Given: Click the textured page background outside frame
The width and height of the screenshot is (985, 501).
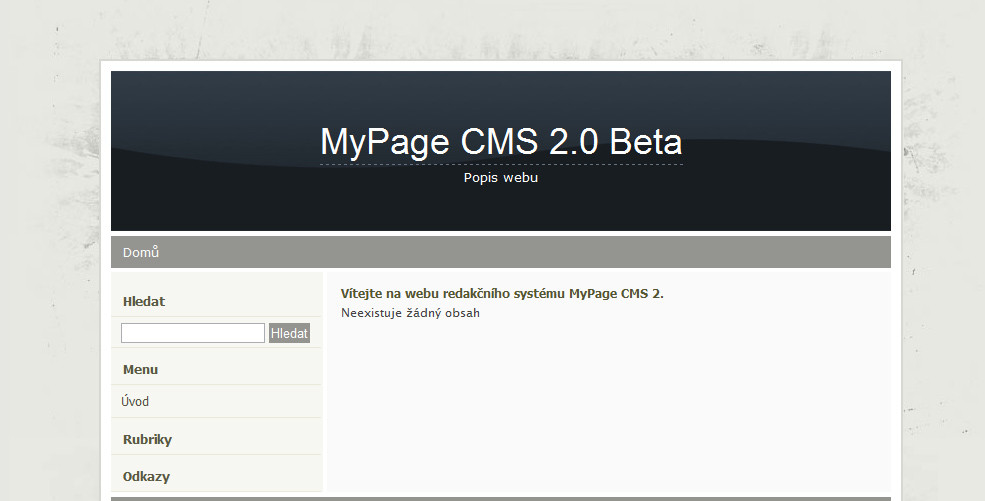Looking at the screenshot, I should (x=50, y=251).
